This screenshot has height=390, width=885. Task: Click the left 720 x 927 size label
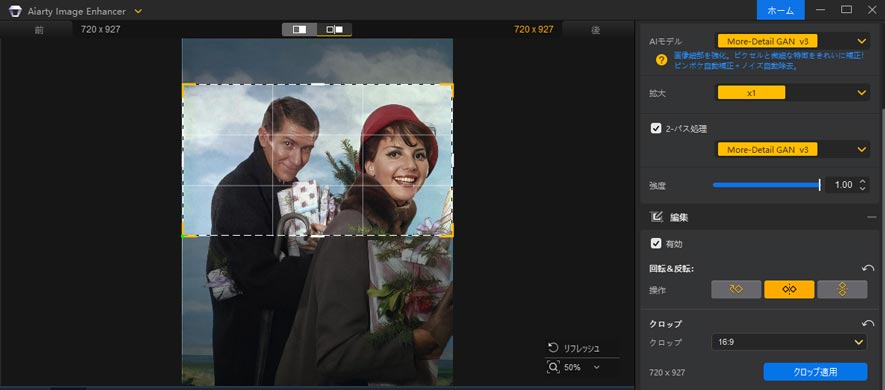point(100,29)
